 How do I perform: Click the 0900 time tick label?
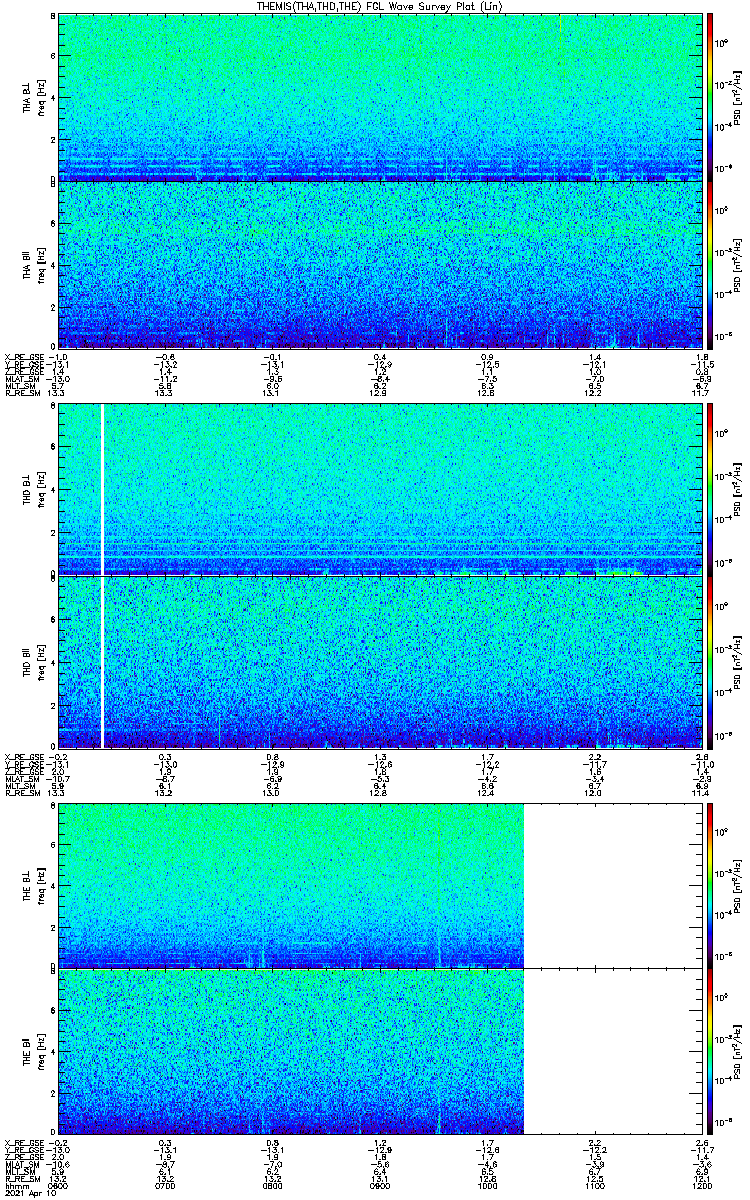point(381,1185)
